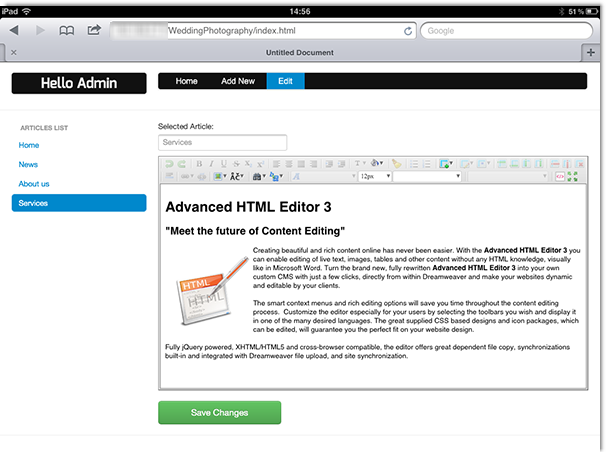Insert table row above icon
This screenshot has height=452, width=606.
pyautogui.click(x=501, y=163)
